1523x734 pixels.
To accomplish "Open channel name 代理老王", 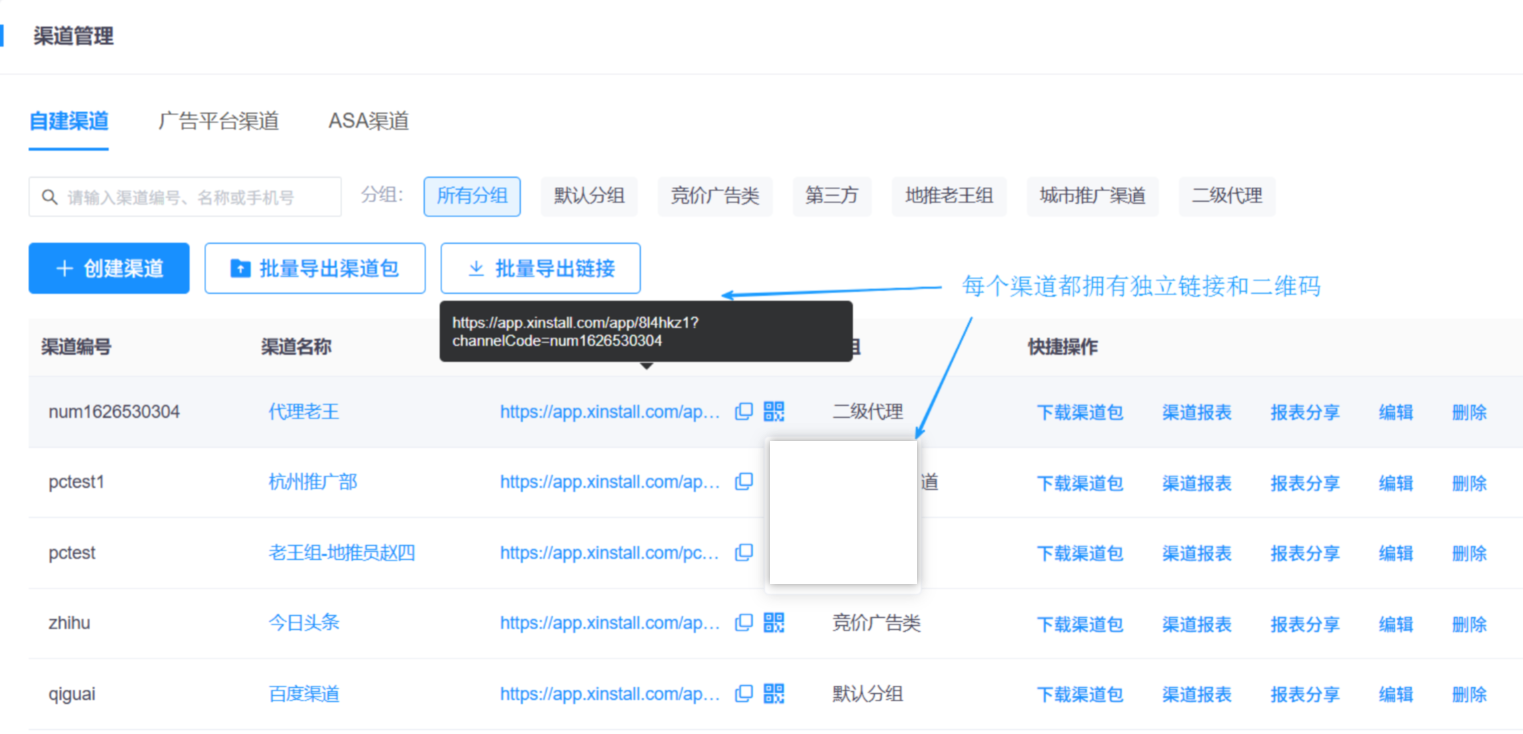I will pos(304,411).
